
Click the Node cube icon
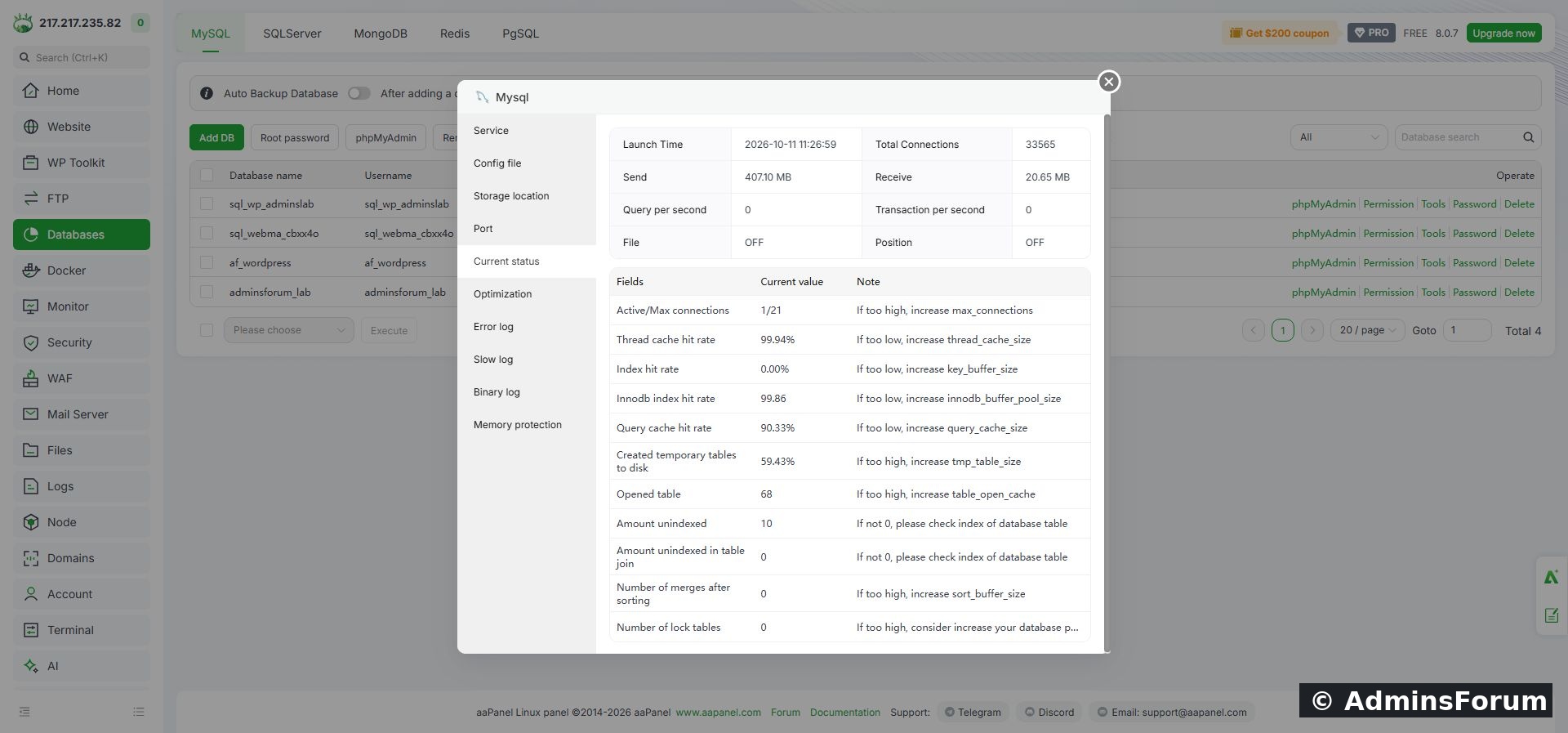(x=31, y=522)
